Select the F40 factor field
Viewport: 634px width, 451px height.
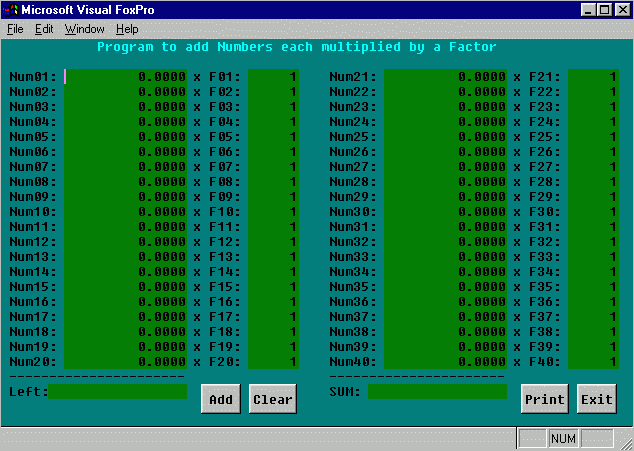[x=593, y=361]
